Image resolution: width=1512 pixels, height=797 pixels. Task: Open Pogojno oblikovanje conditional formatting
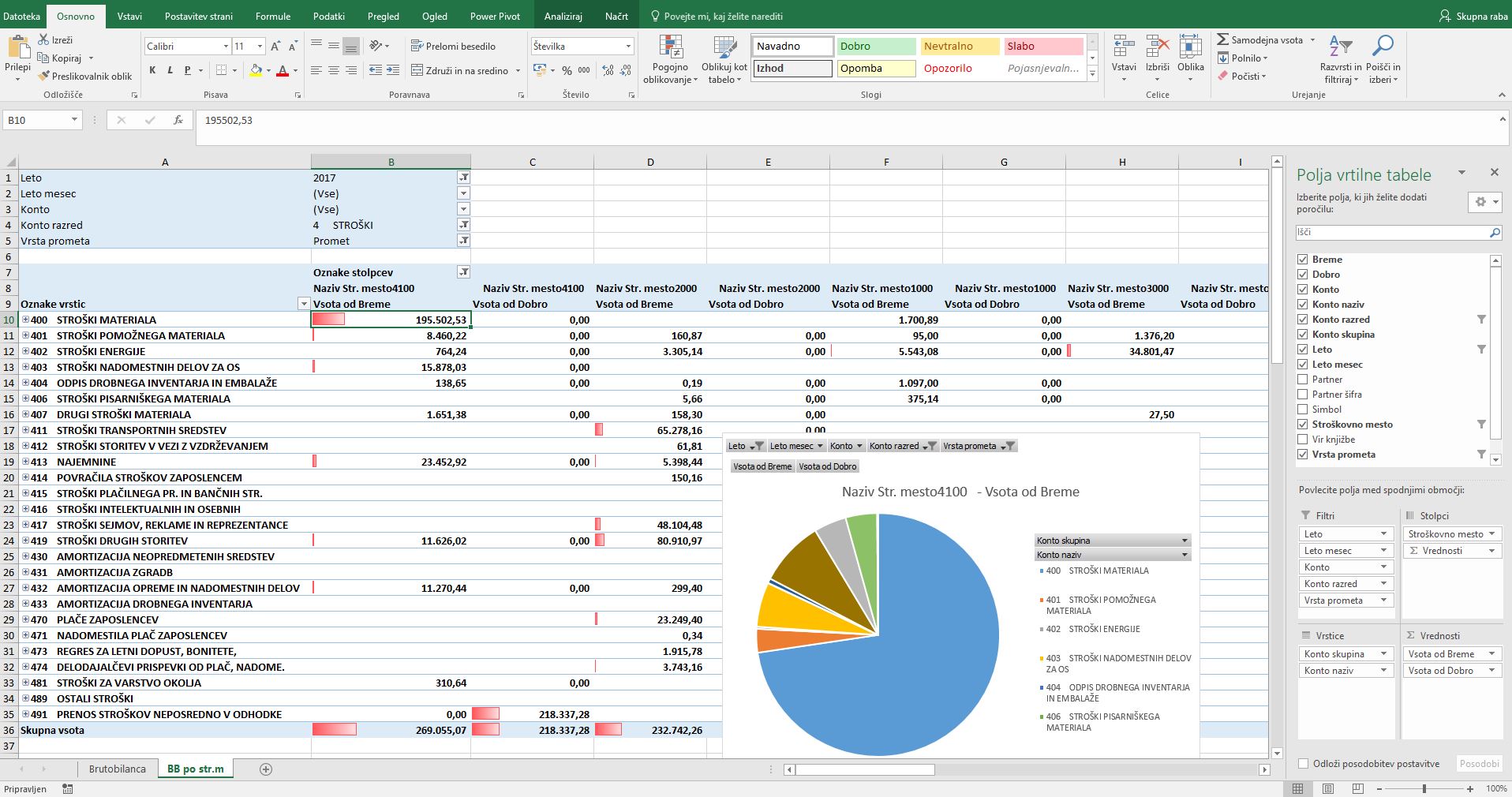tap(671, 59)
